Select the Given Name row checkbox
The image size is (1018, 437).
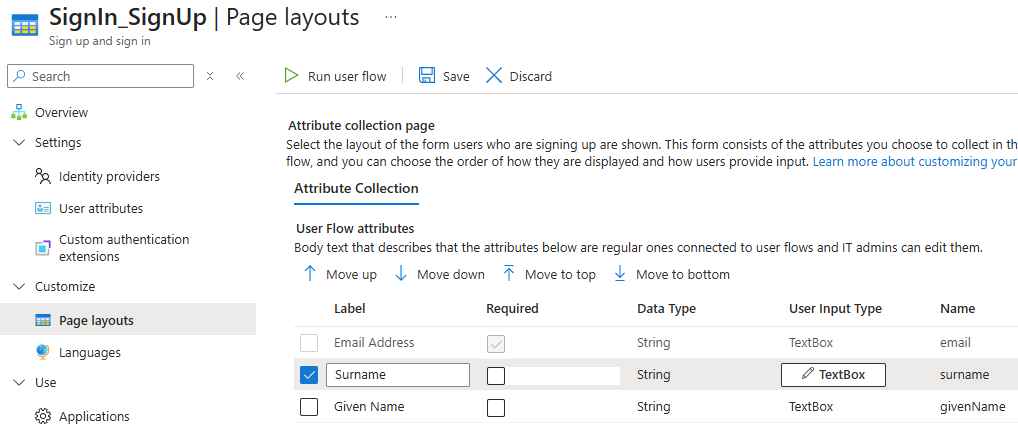coord(309,407)
